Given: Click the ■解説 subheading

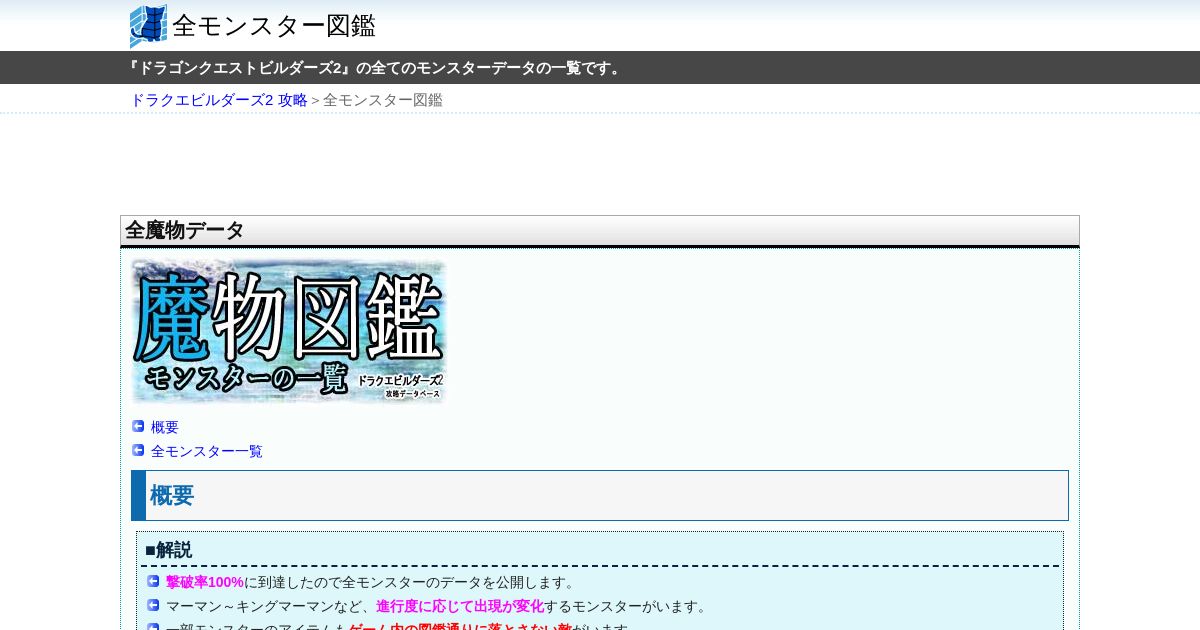Looking at the screenshot, I should 168,550.
